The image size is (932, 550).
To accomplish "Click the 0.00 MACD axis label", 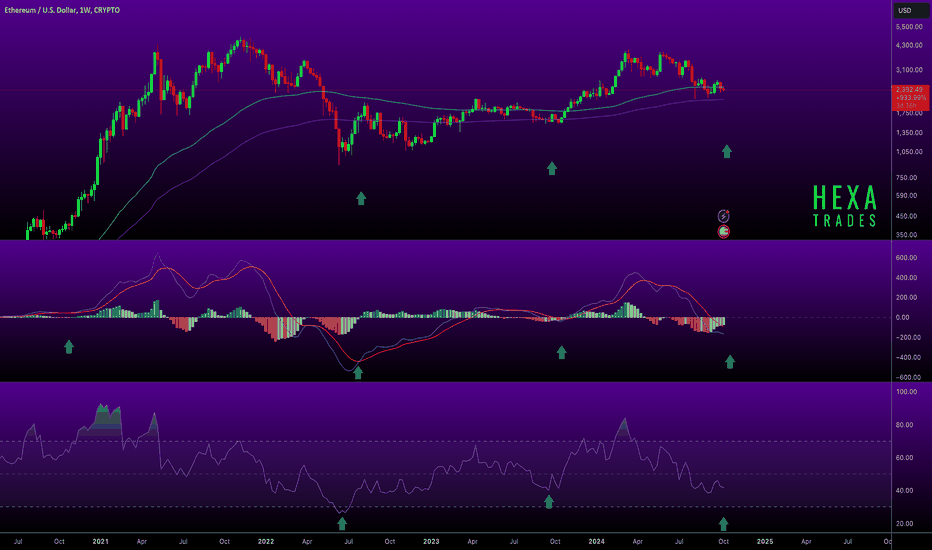I will pyautogui.click(x=902, y=318).
